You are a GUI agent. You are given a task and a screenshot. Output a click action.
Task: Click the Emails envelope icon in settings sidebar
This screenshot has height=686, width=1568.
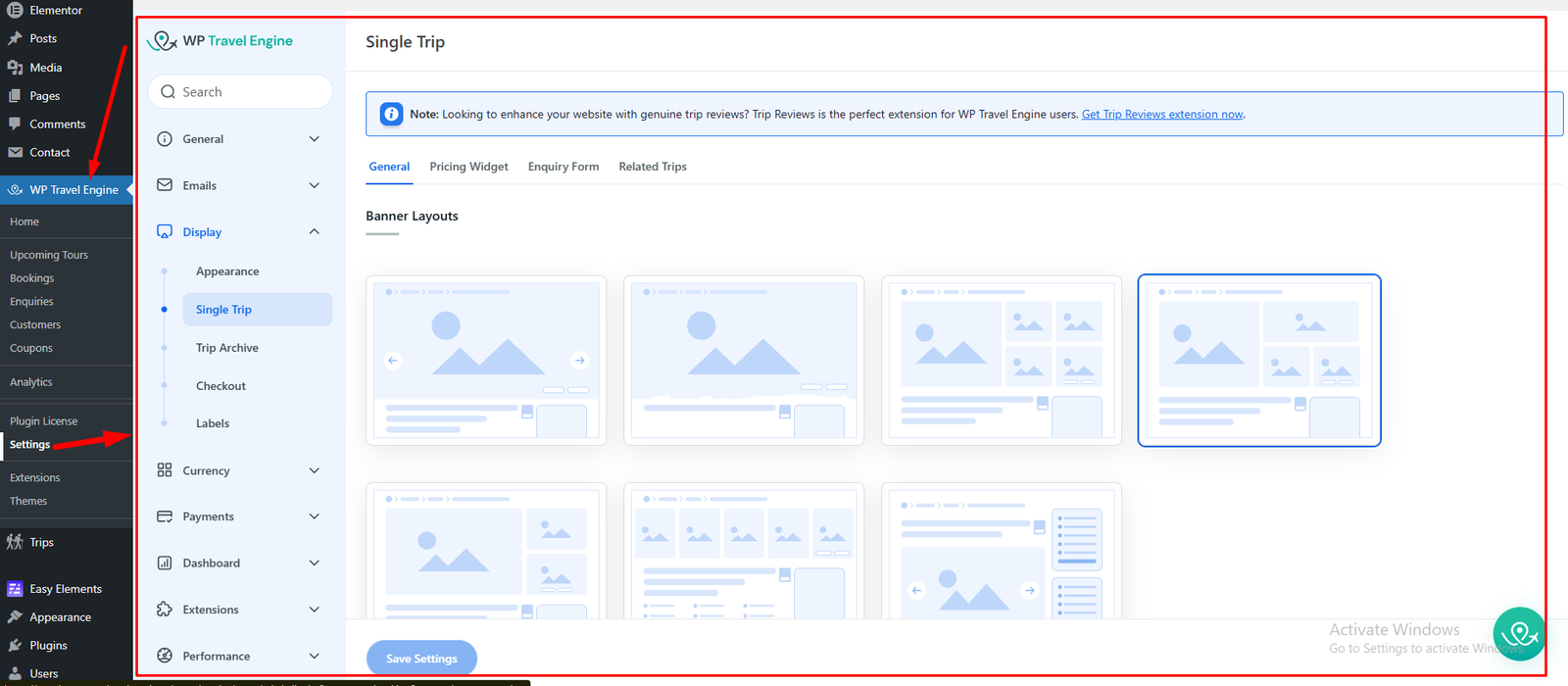tap(165, 185)
